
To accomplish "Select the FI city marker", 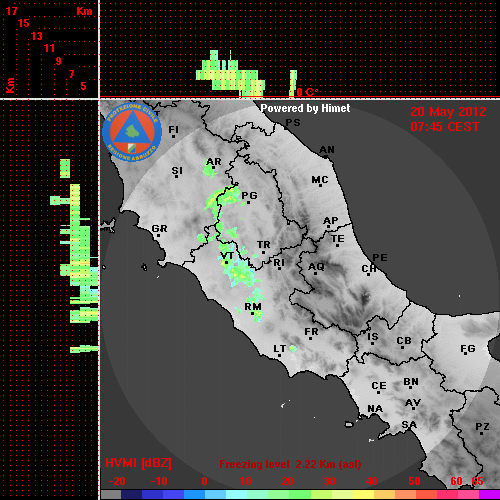I will pos(173,136).
